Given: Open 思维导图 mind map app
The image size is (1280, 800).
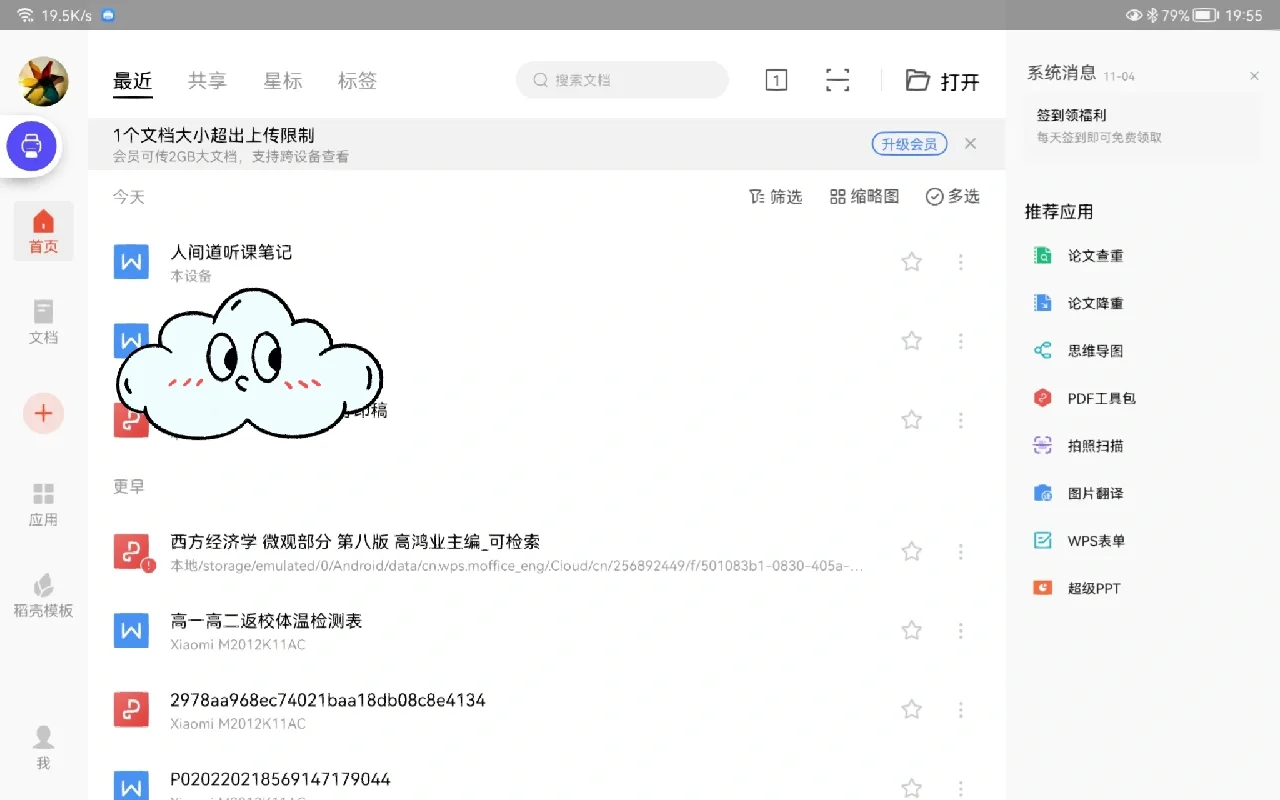Looking at the screenshot, I should [x=1079, y=351].
